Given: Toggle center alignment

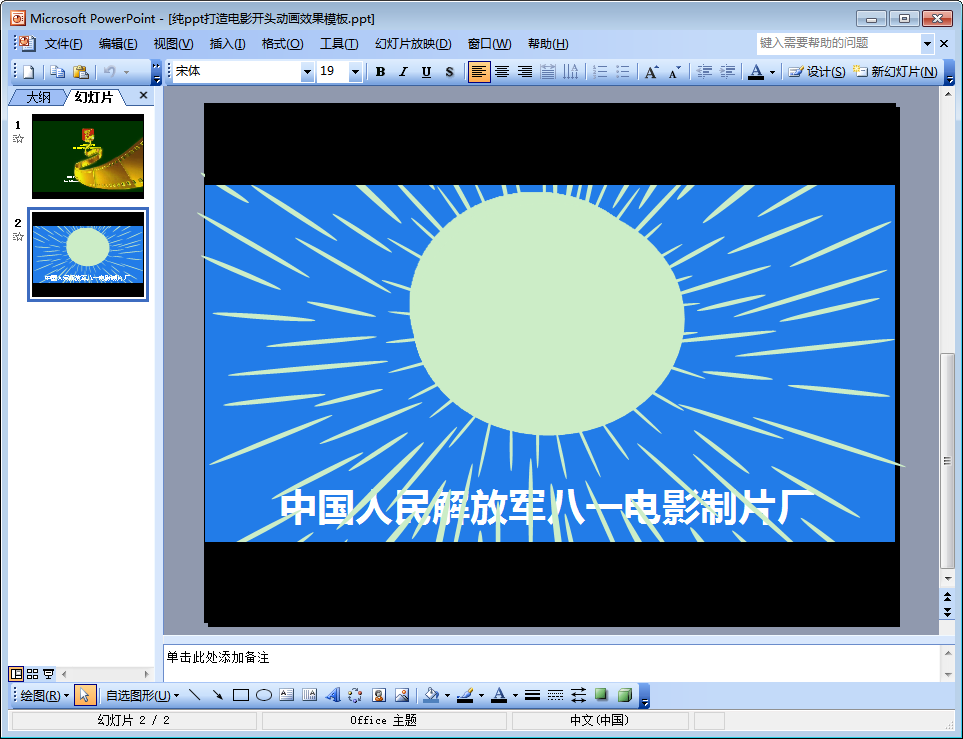Looking at the screenshot, I should [502, 72].
